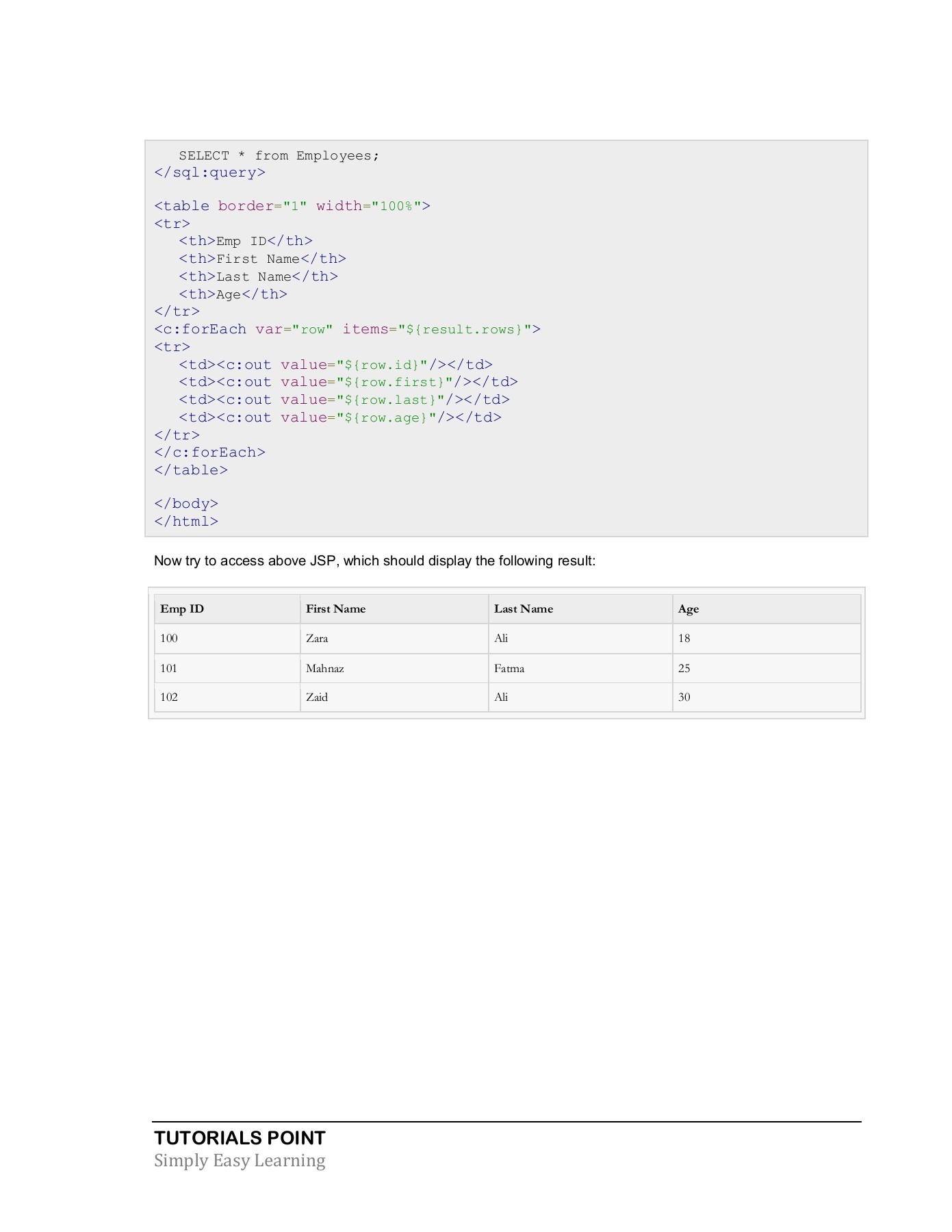This screenshot has width=952, height=1232.
Task: Select the Fatma last name cell
Action: coord(509,668)
